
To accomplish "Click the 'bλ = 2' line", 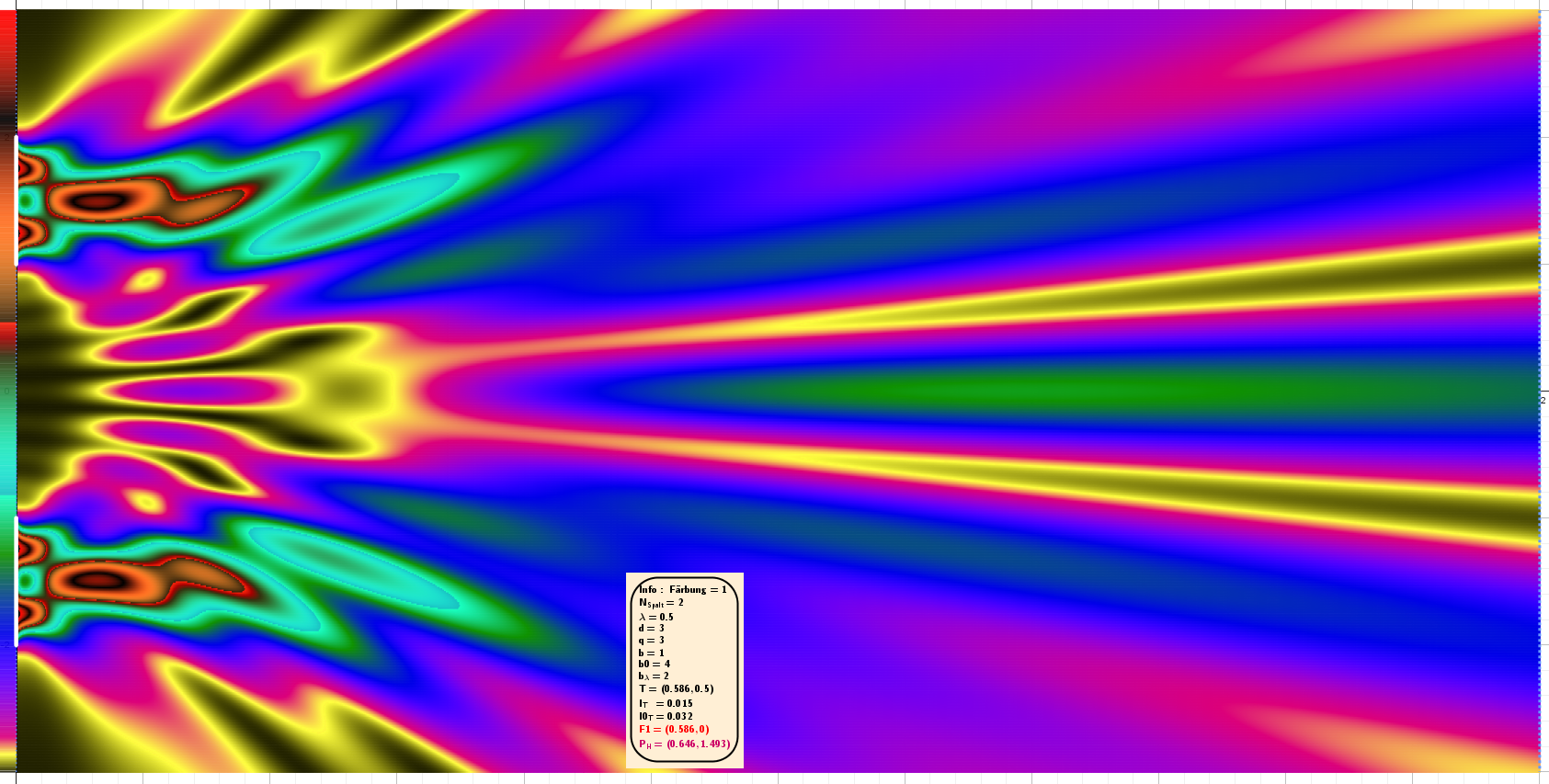I will pyautogui.click(x=654, y=676).
